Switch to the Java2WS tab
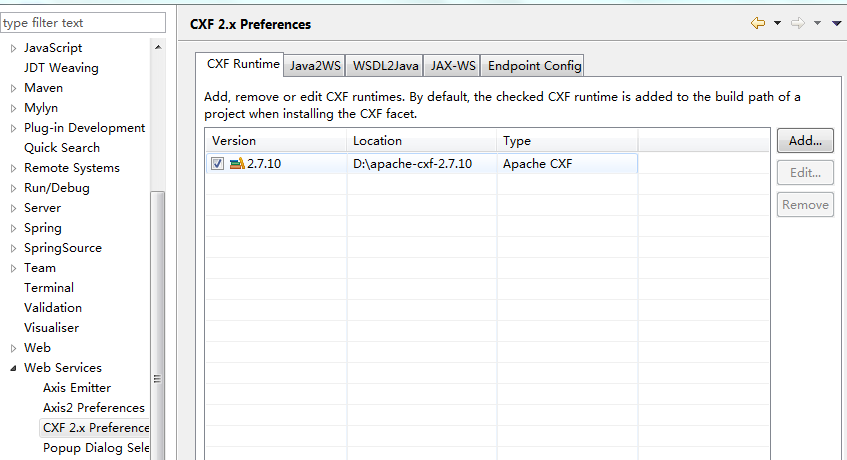 pos(315,66)
